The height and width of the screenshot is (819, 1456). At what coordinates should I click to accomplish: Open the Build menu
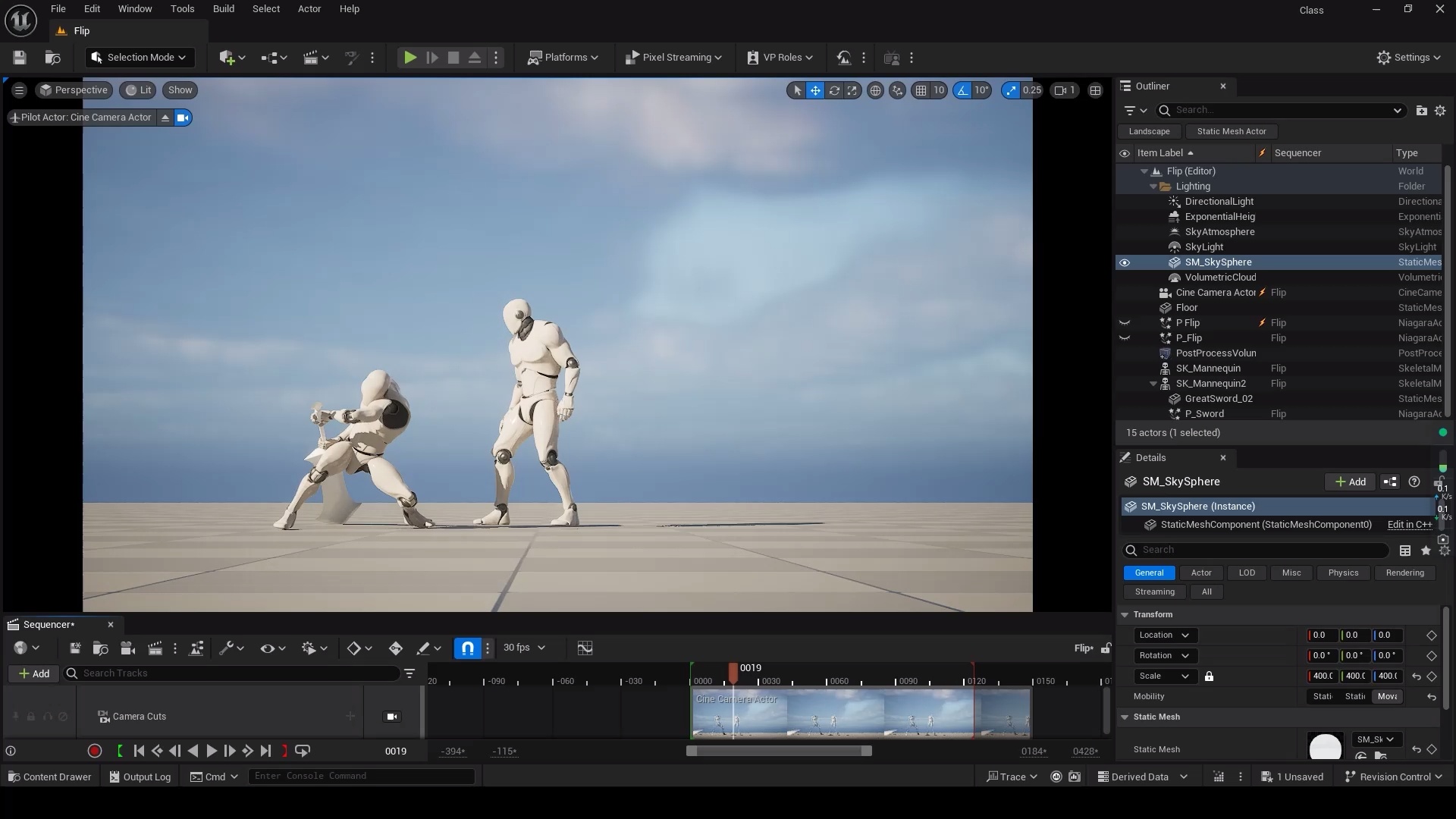click(x=223, y=8)
